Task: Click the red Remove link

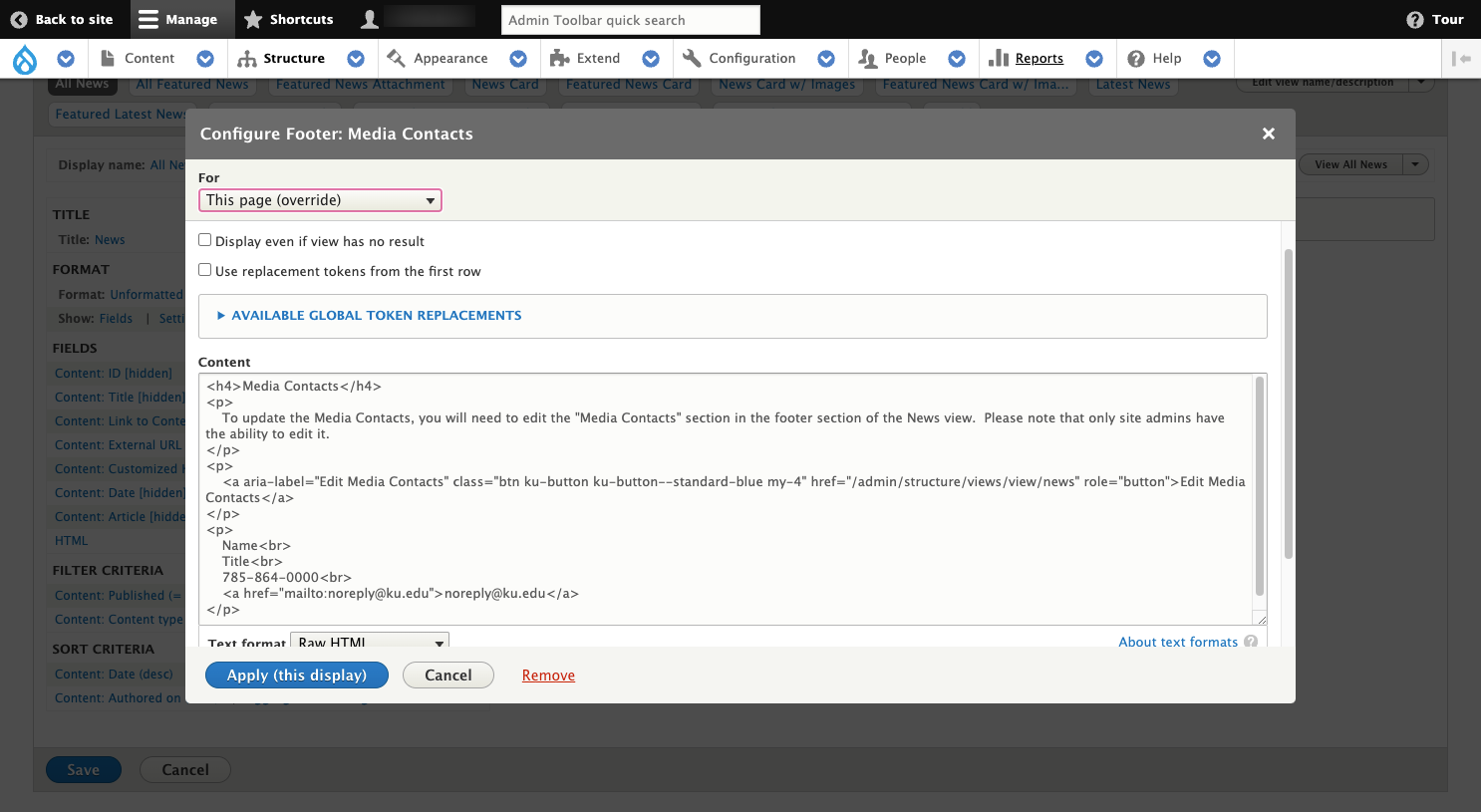Action: (x=548, y=676)
